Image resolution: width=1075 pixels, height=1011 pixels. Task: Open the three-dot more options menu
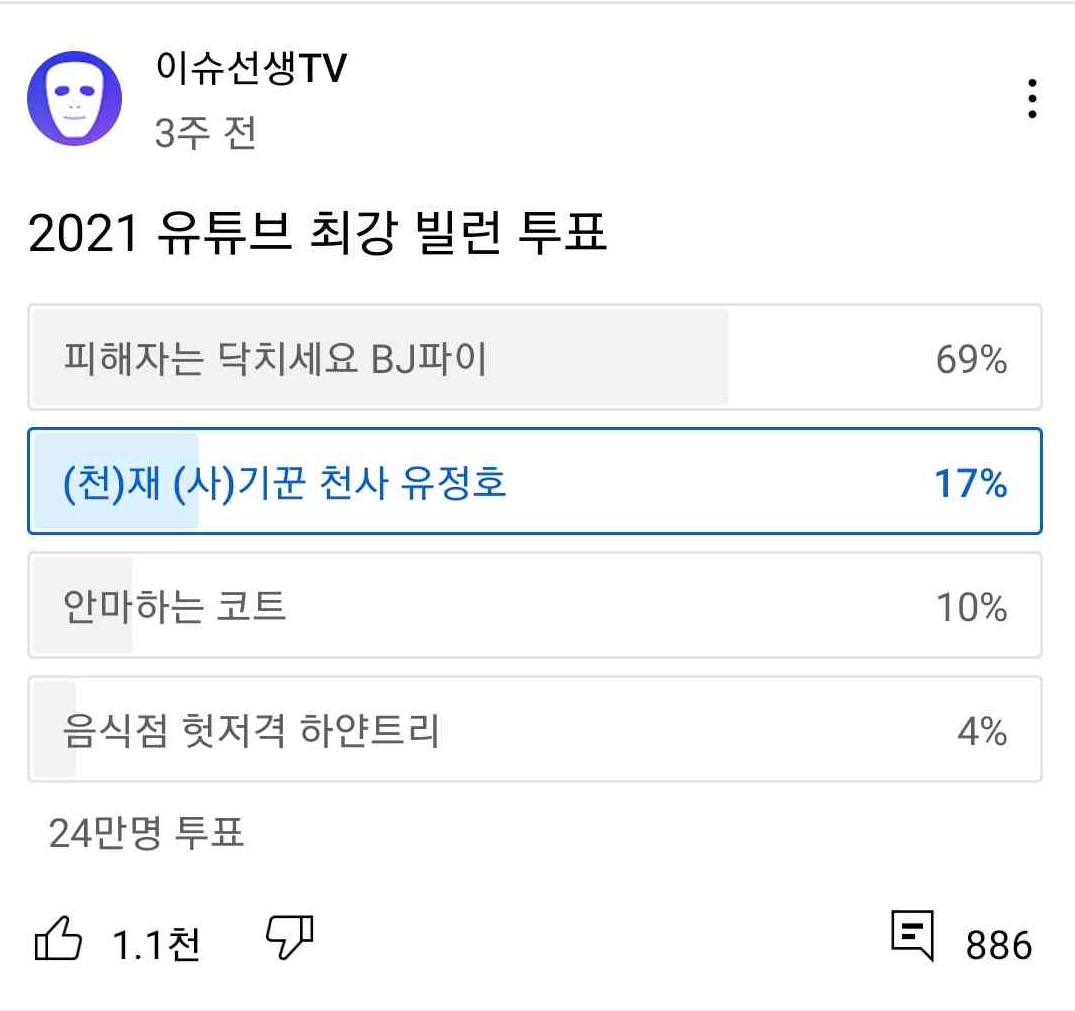tap(1031, 100)
